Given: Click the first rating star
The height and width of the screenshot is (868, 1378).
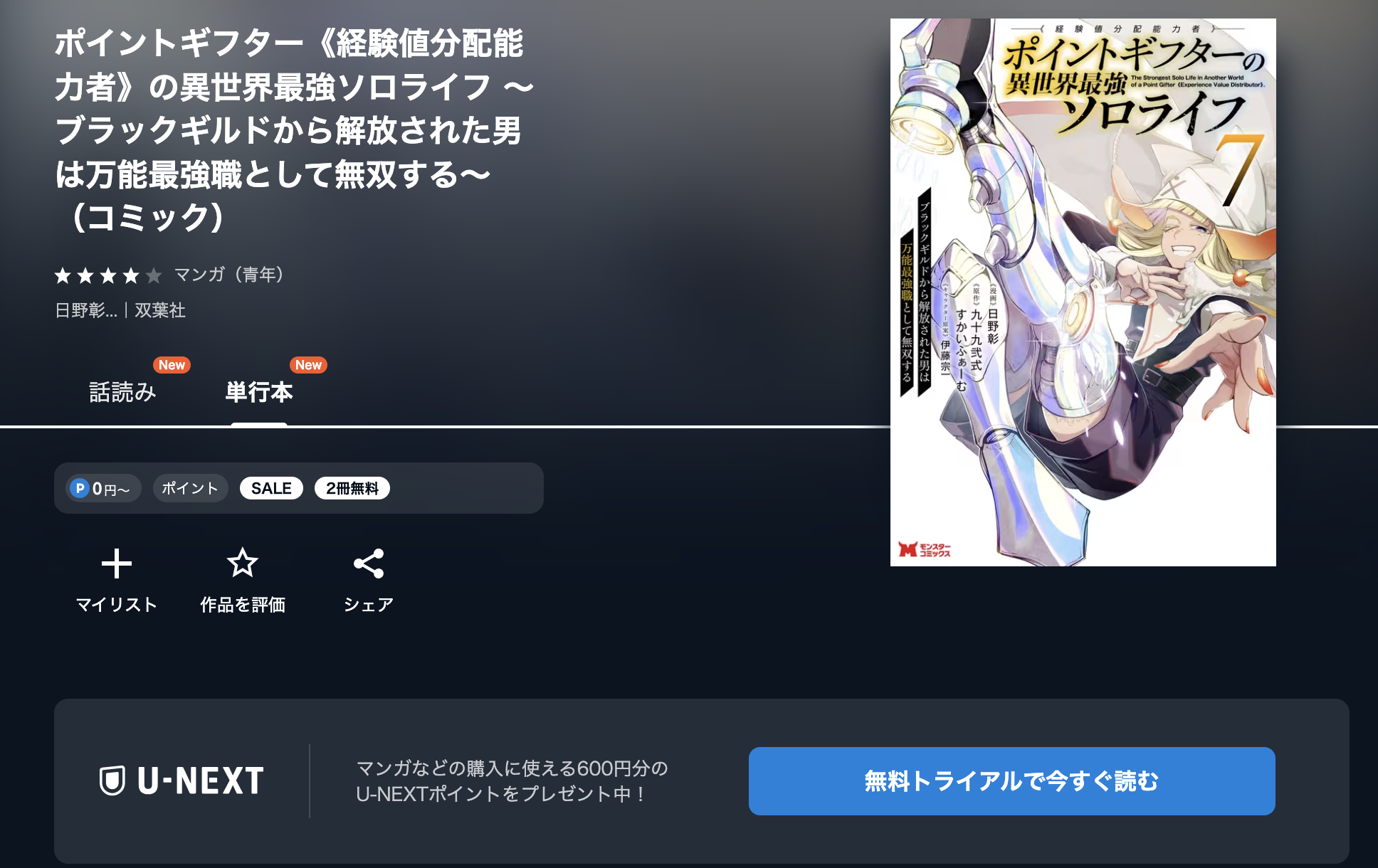Looking at the screenshot, I should (63, 275).
